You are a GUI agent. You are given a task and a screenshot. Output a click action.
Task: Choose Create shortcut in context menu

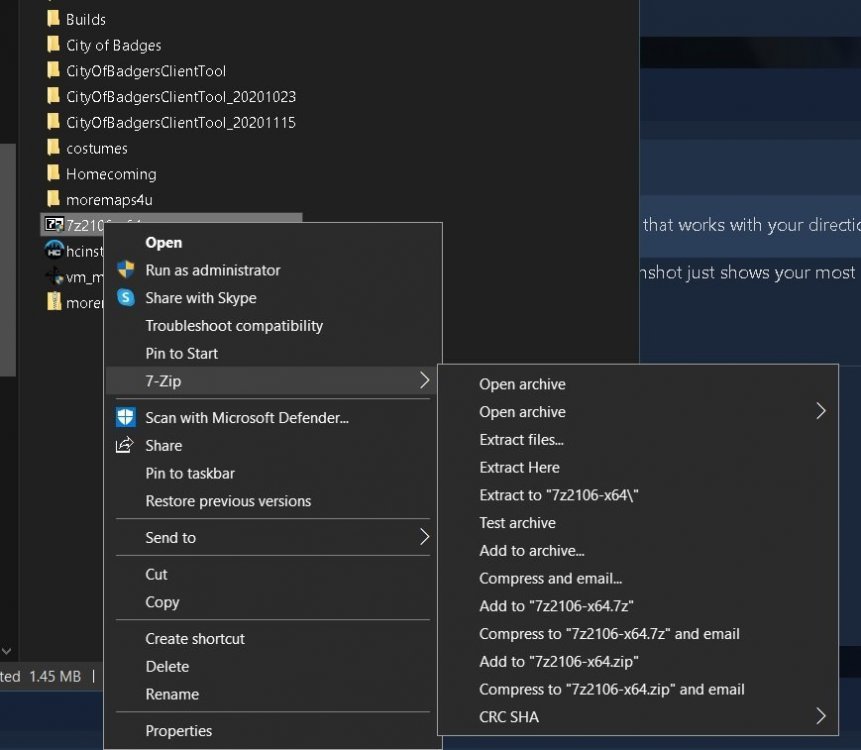[195, 639]
